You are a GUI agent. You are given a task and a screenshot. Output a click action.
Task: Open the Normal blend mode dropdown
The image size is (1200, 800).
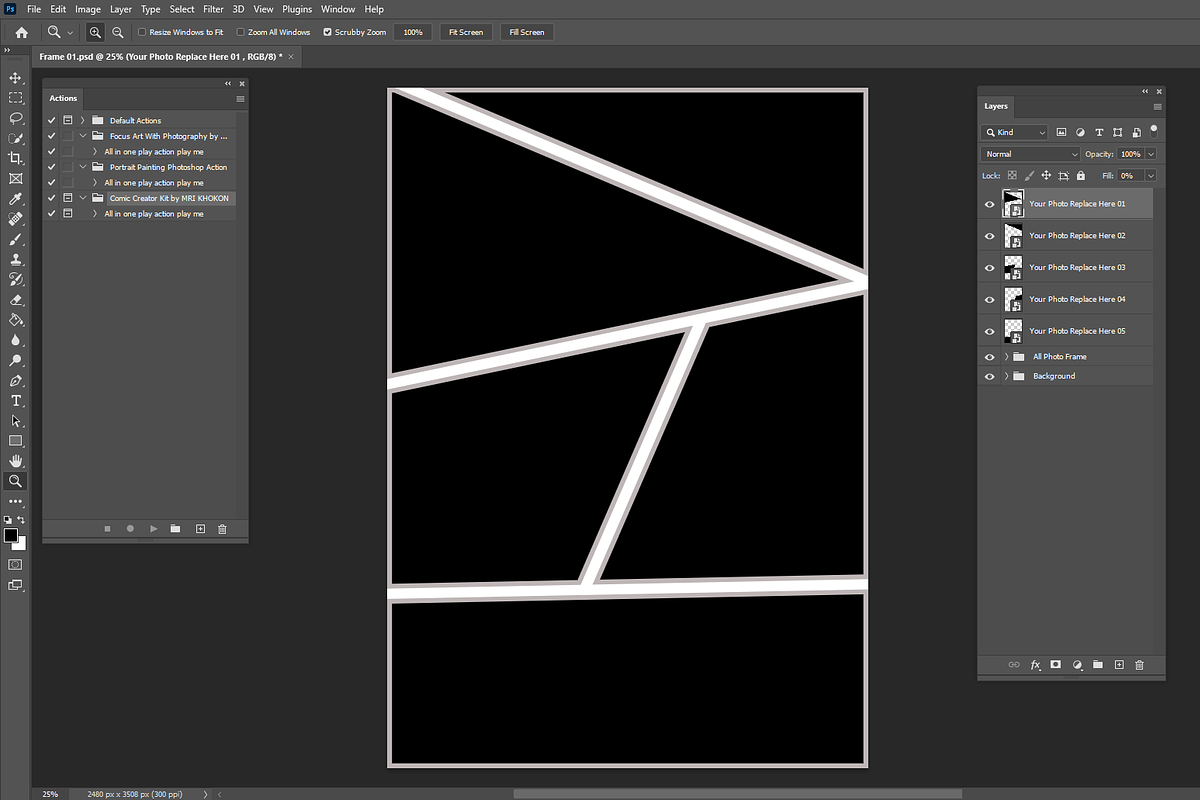tap(1031, 154)
